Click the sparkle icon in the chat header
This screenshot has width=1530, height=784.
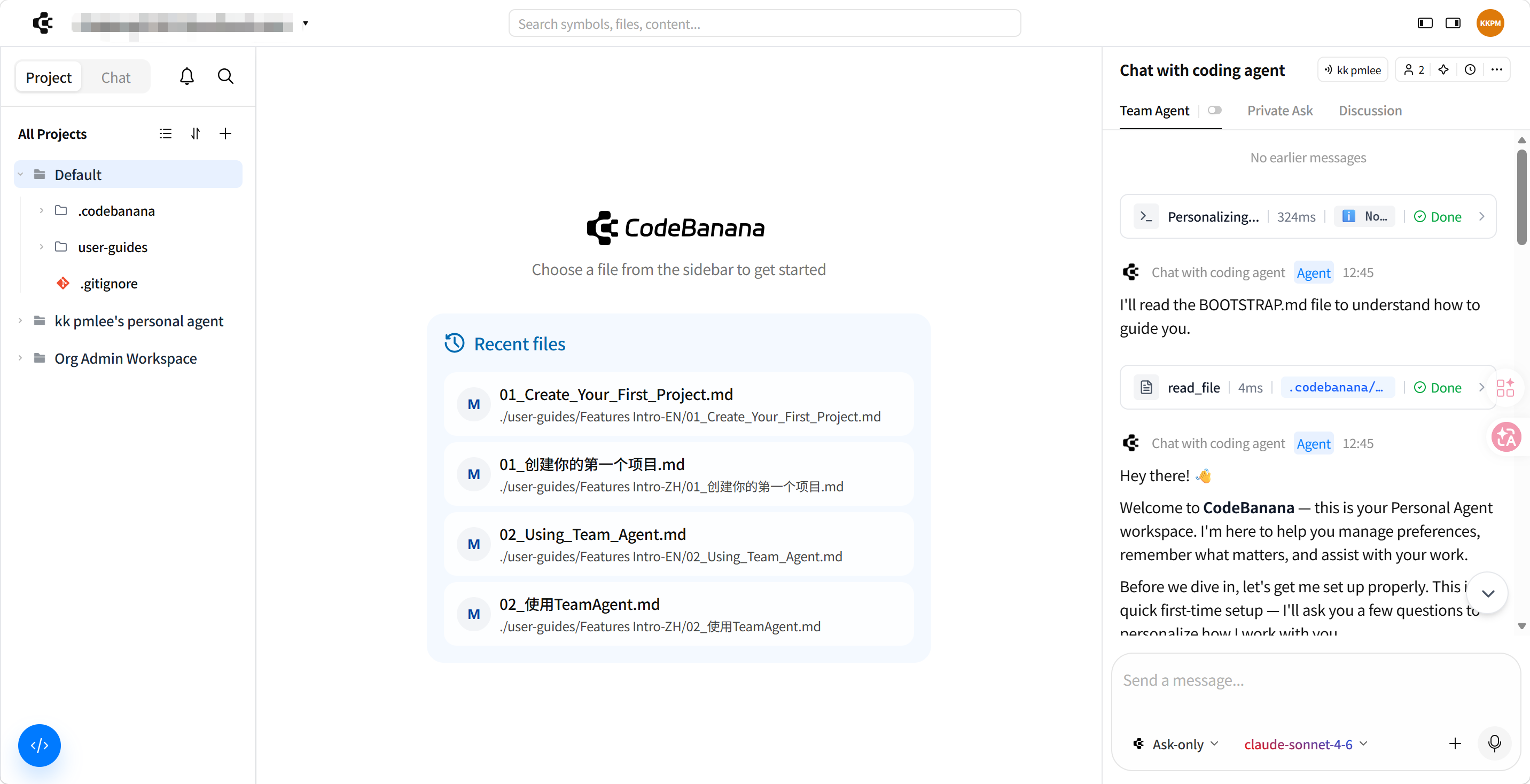(x=1444, y=69)
